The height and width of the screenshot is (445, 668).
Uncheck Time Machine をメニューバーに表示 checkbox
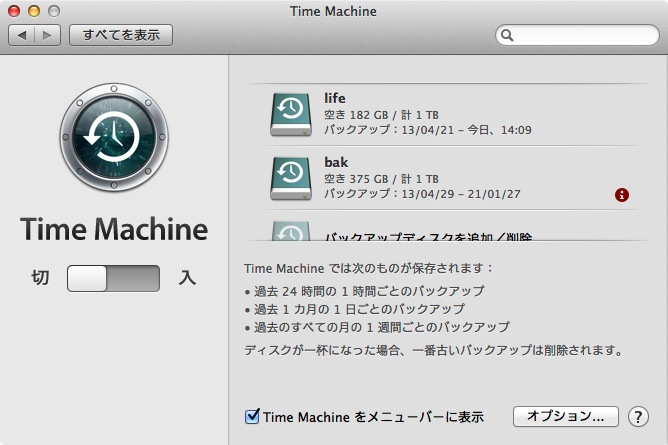tap(252, 416)
